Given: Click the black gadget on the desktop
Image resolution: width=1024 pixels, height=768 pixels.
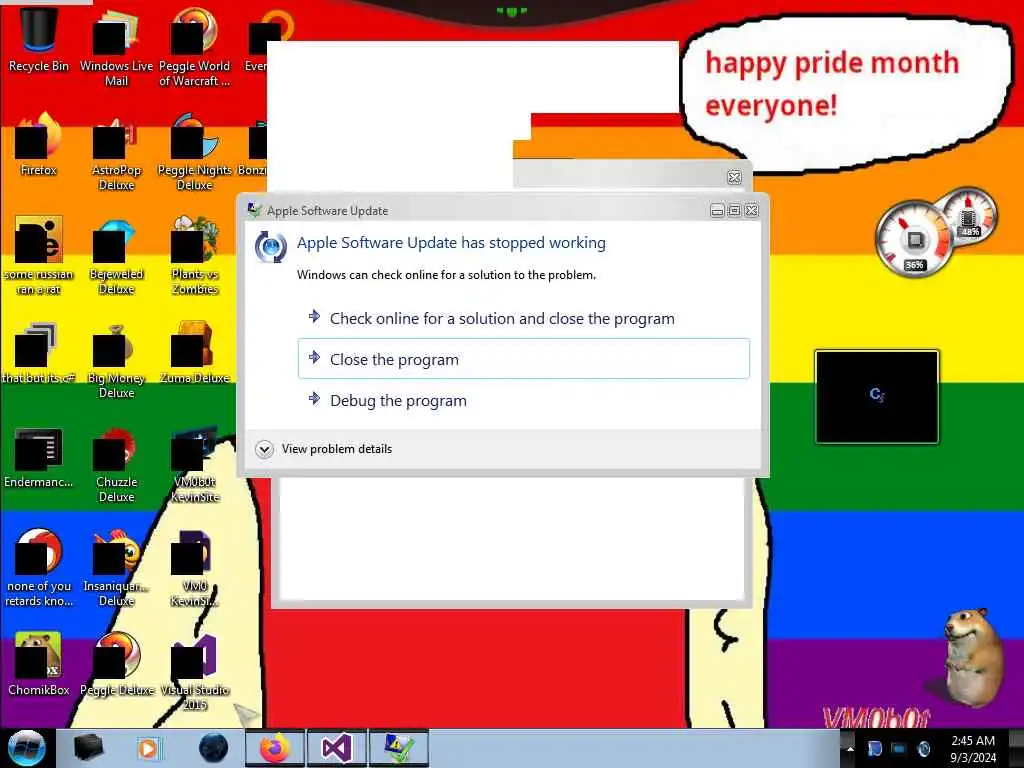Looking at the screenshot, I should pos(876,396).
